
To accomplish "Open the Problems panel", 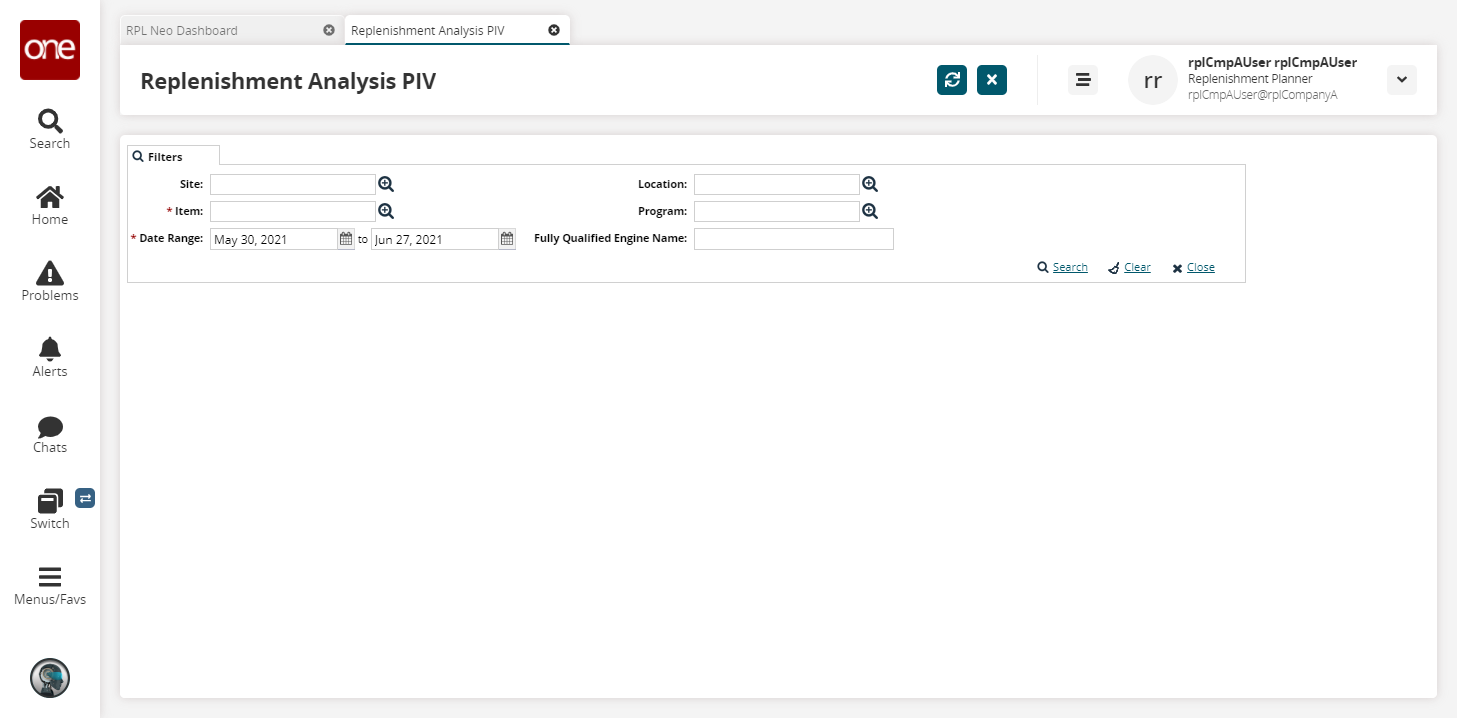I will click(x=50, y=282).
